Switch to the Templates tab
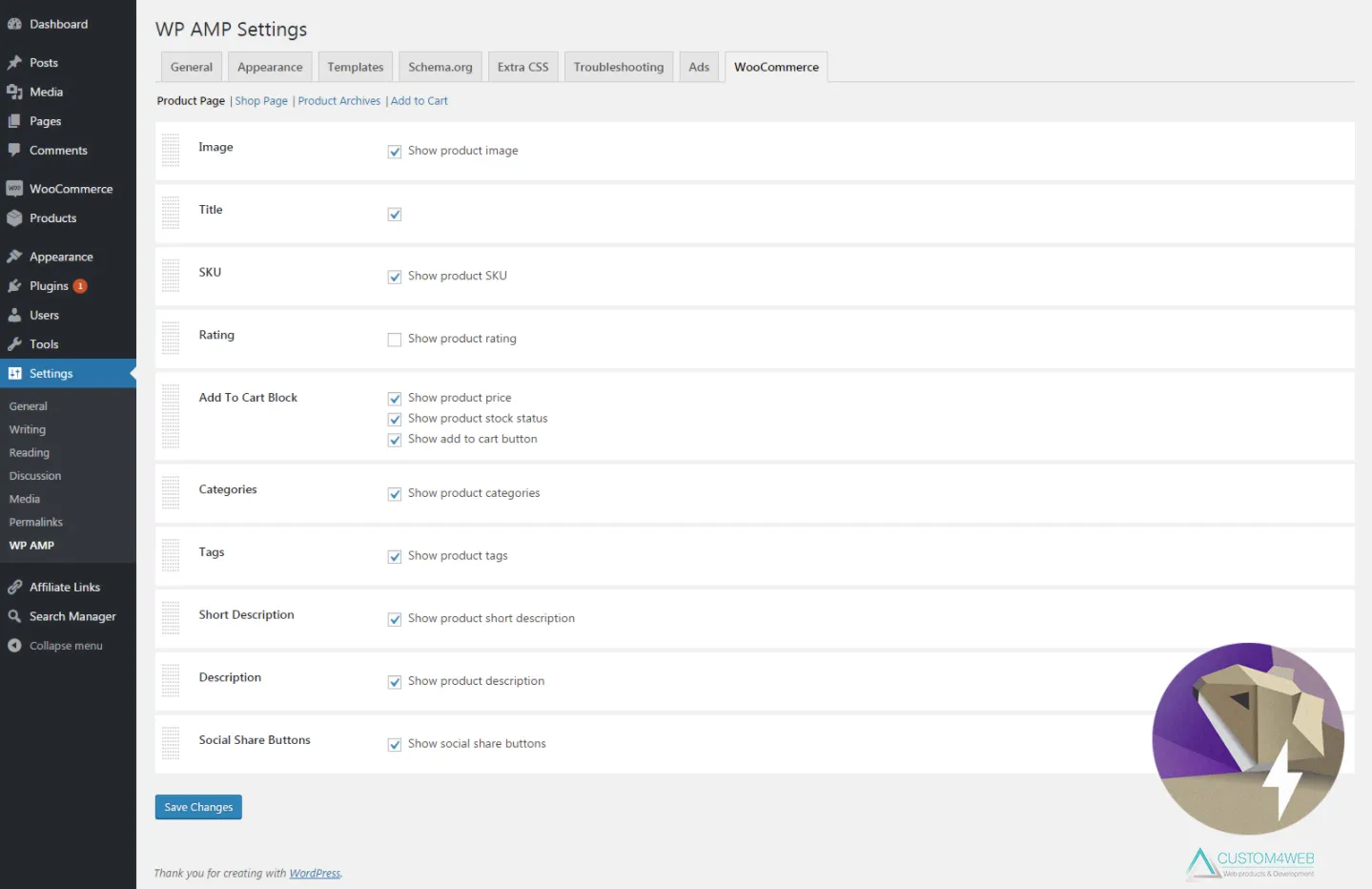Image resolution: width=1372 pixels, height=889 pixels. (355, 66)
